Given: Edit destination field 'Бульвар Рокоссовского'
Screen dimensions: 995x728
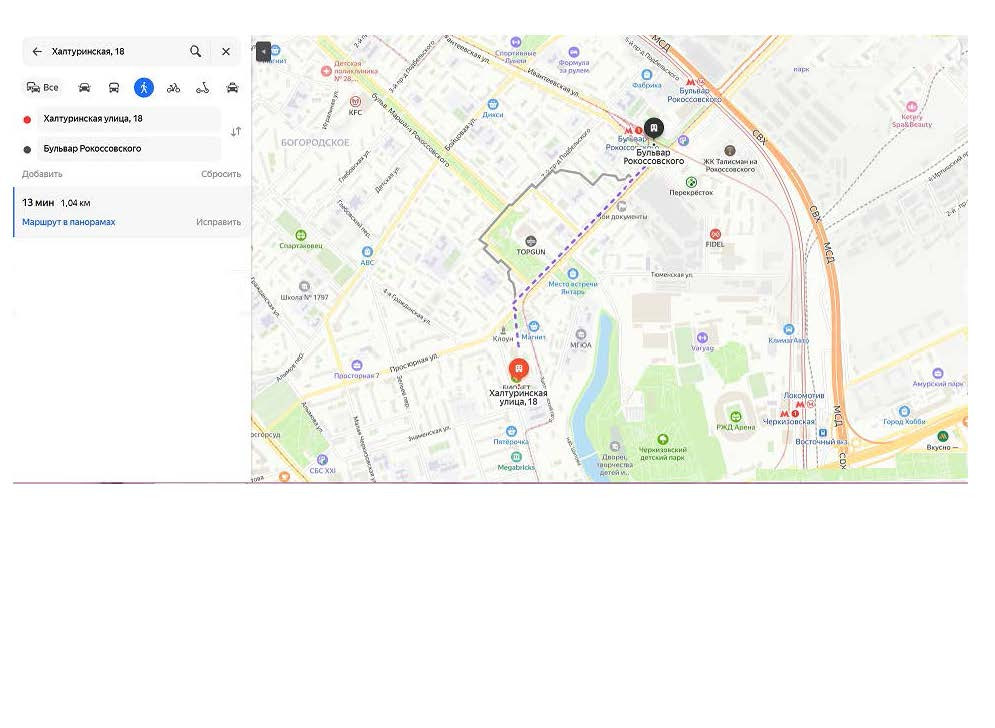Looking at the screenshot, I should pyautogui.click(x=129, y=149).
